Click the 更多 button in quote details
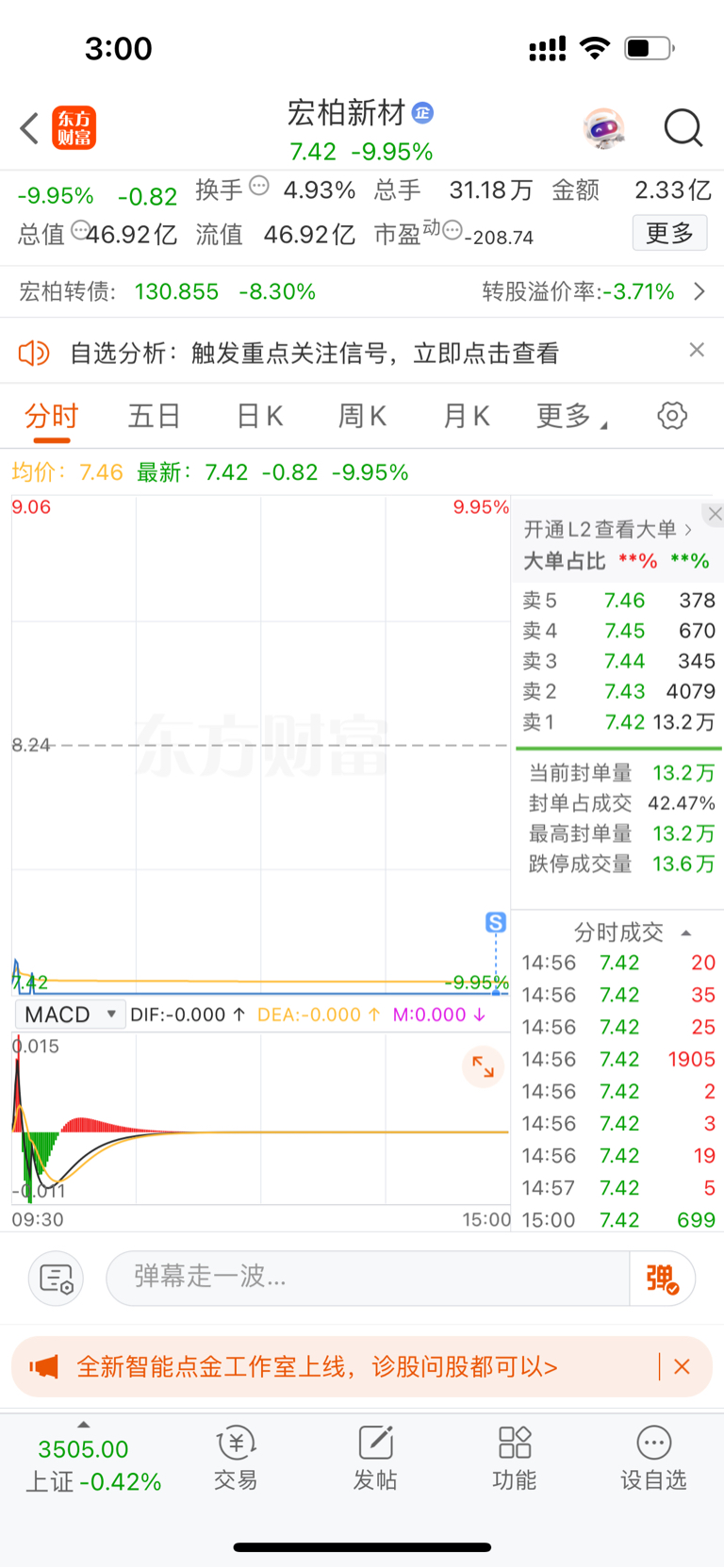Image resolution: width=724 pixels, height=1568 pixels. coord(669,233)
